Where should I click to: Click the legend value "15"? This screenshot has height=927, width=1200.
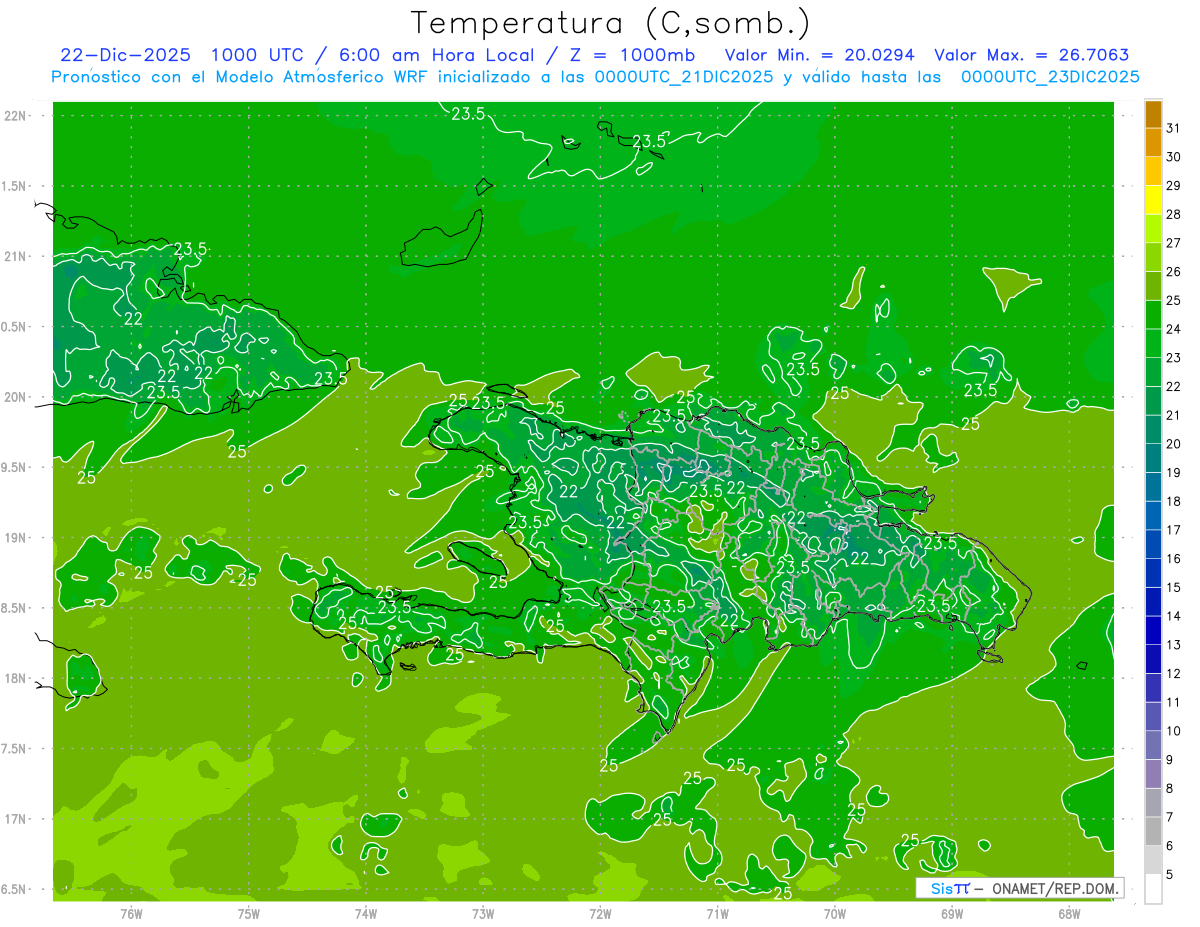pyautogui.click(x=1174, y=588)
